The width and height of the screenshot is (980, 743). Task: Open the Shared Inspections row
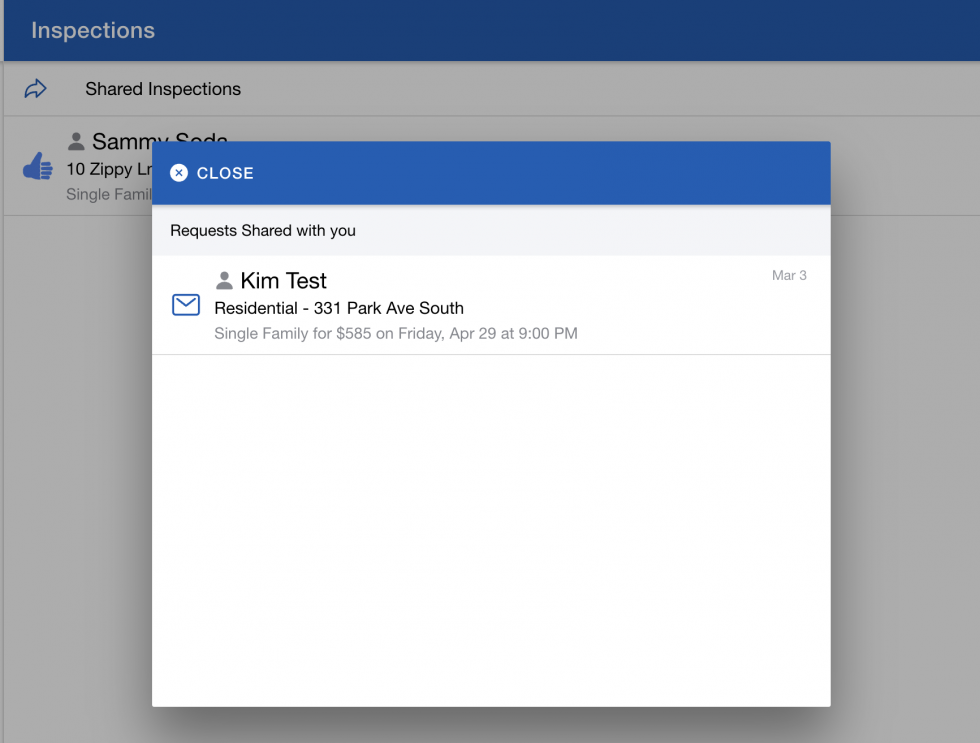tap(163, 89)
